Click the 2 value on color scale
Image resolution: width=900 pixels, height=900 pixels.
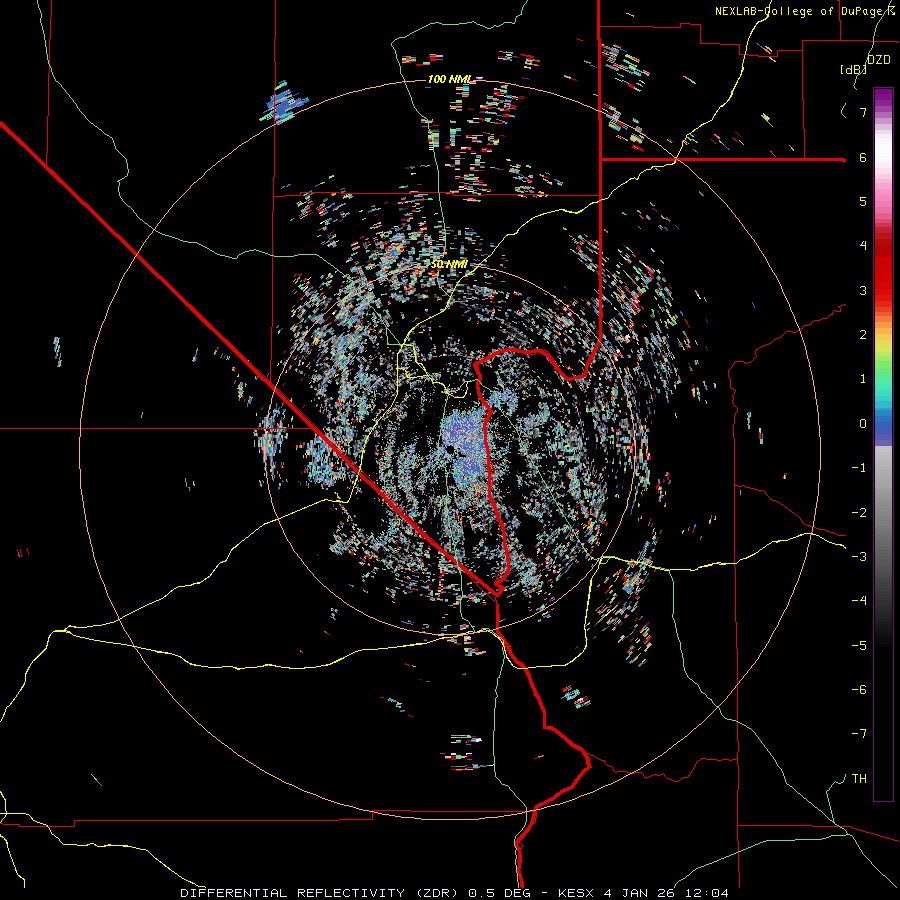tap(863, 335)
